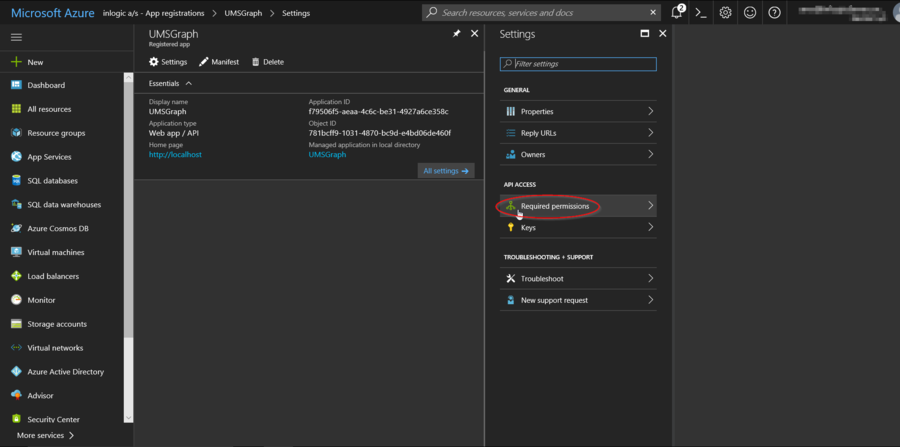The width and height of the screenshot is (900, 447).
Task: Expand More services in sidebar
Action: pyautogui.click(x=45, y=436)
